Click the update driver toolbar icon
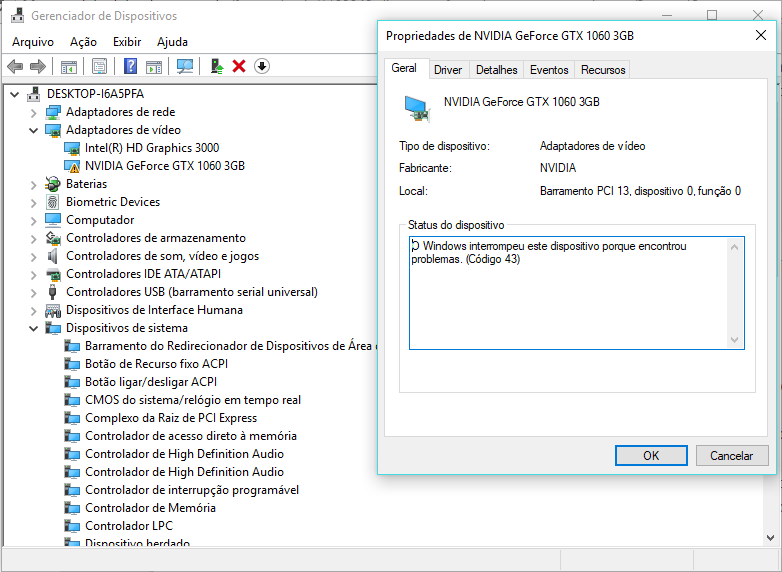782x572 pixels. [216, 66]
